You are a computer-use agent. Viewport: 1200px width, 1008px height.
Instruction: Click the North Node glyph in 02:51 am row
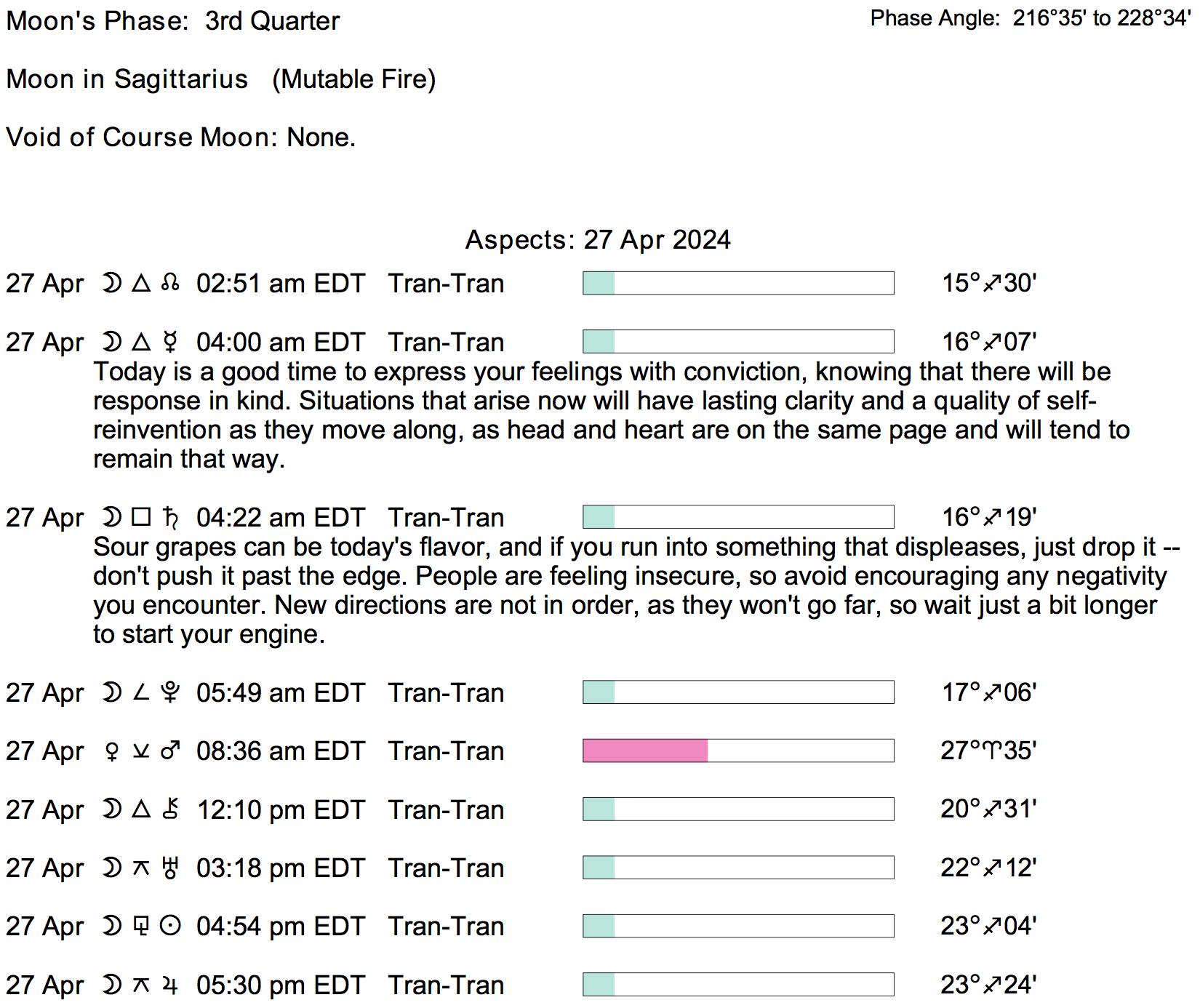tap(170, 283)
